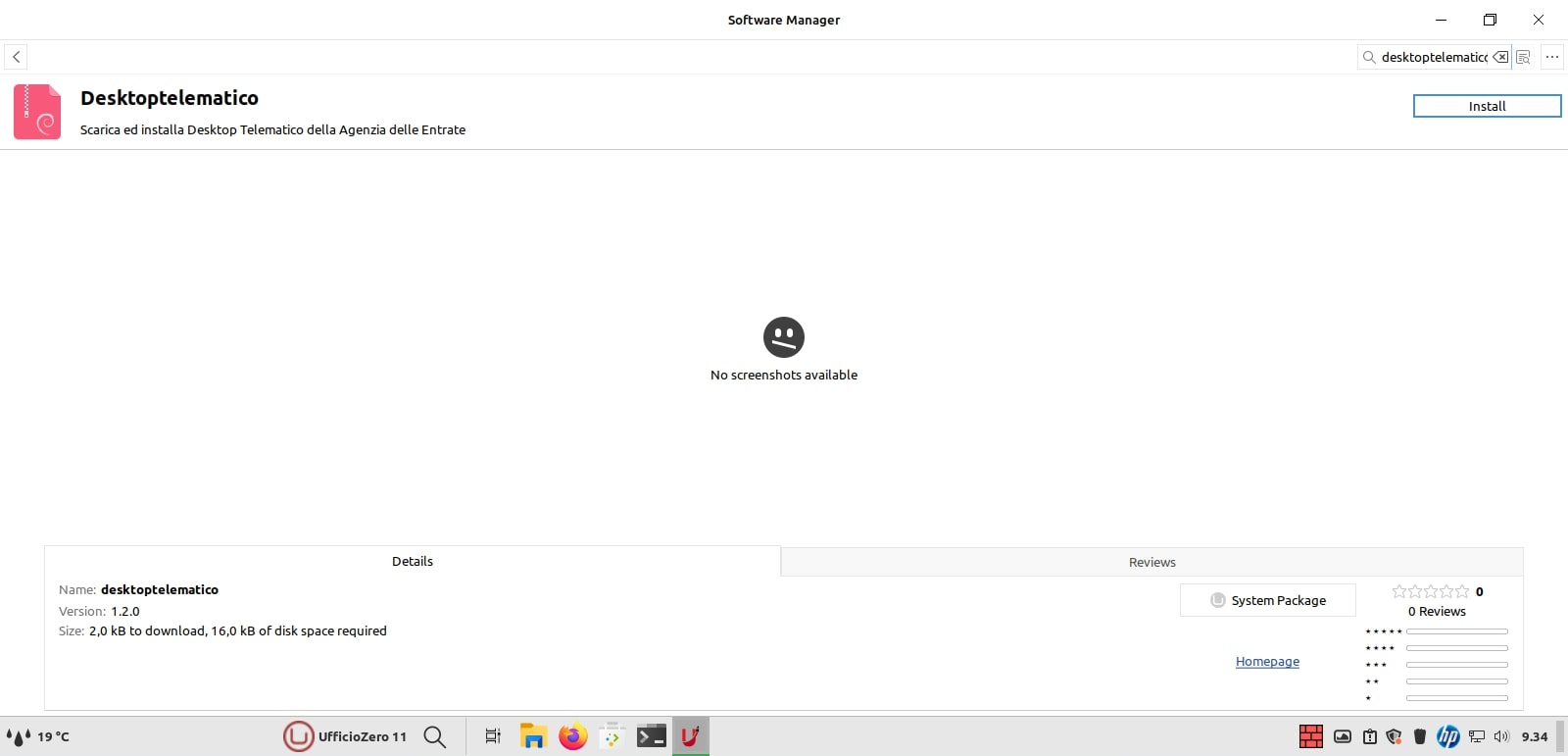Open the red firewall tray icon
This screenshot has width=1568, height=756.
[1311, 736]
